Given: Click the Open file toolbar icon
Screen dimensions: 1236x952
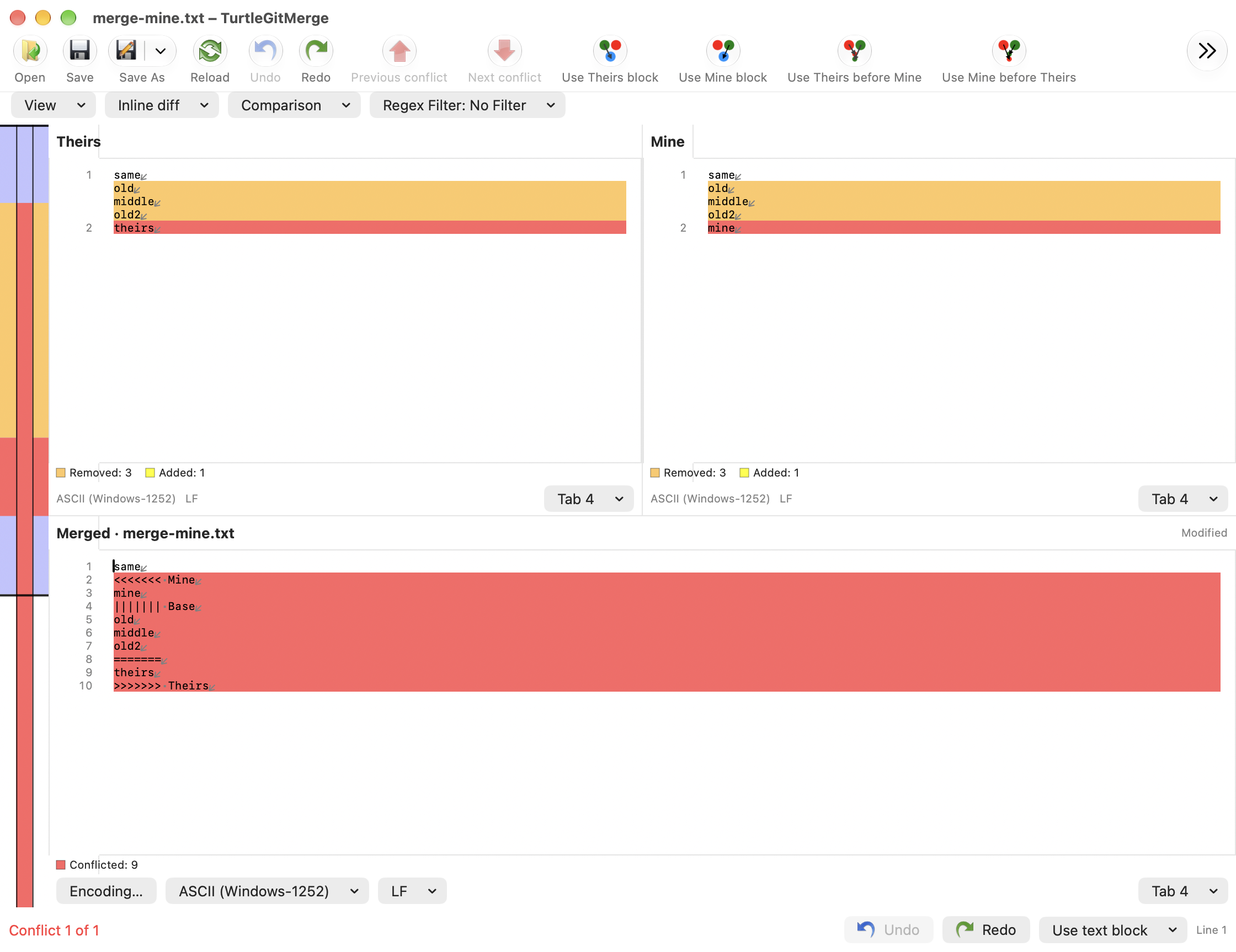Looking at the screenshot, I should 30,51.
